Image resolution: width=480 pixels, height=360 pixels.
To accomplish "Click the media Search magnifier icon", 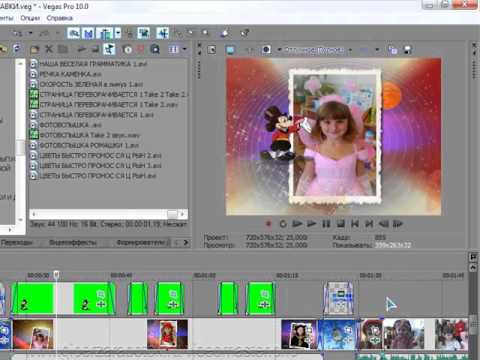I will [155, 50].
